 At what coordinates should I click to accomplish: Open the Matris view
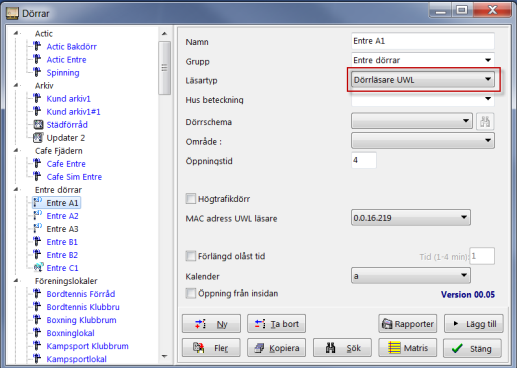tap(407, 348)
